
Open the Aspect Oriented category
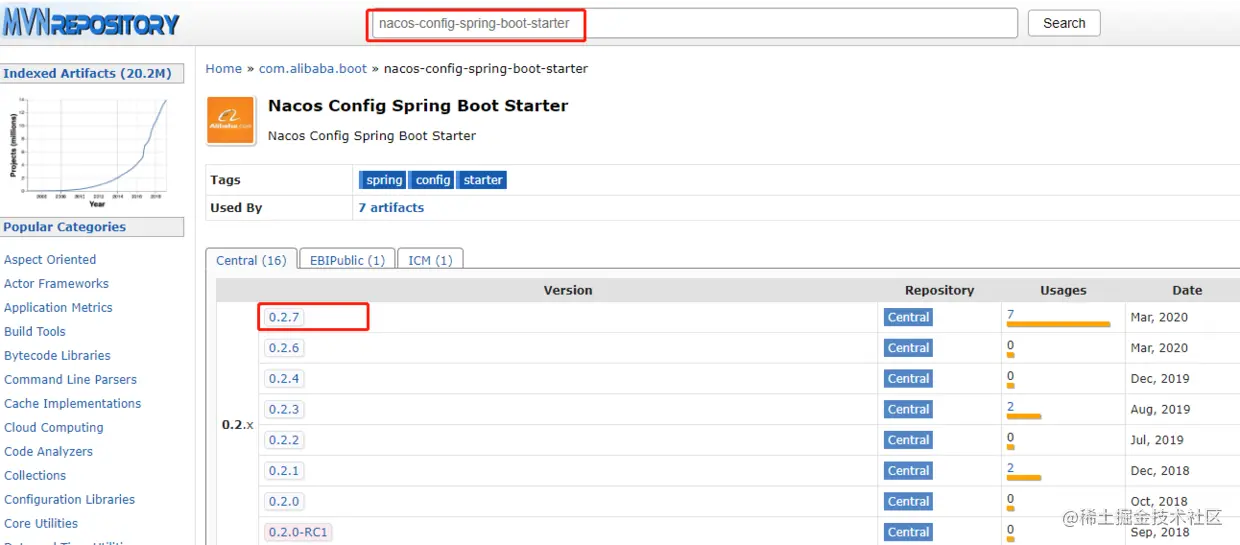pos(50,259)
